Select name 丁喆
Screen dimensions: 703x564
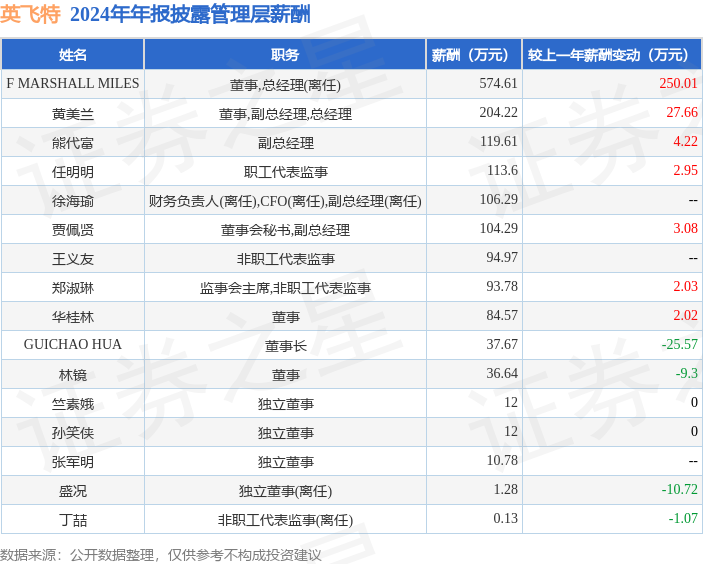click(73, 520)
